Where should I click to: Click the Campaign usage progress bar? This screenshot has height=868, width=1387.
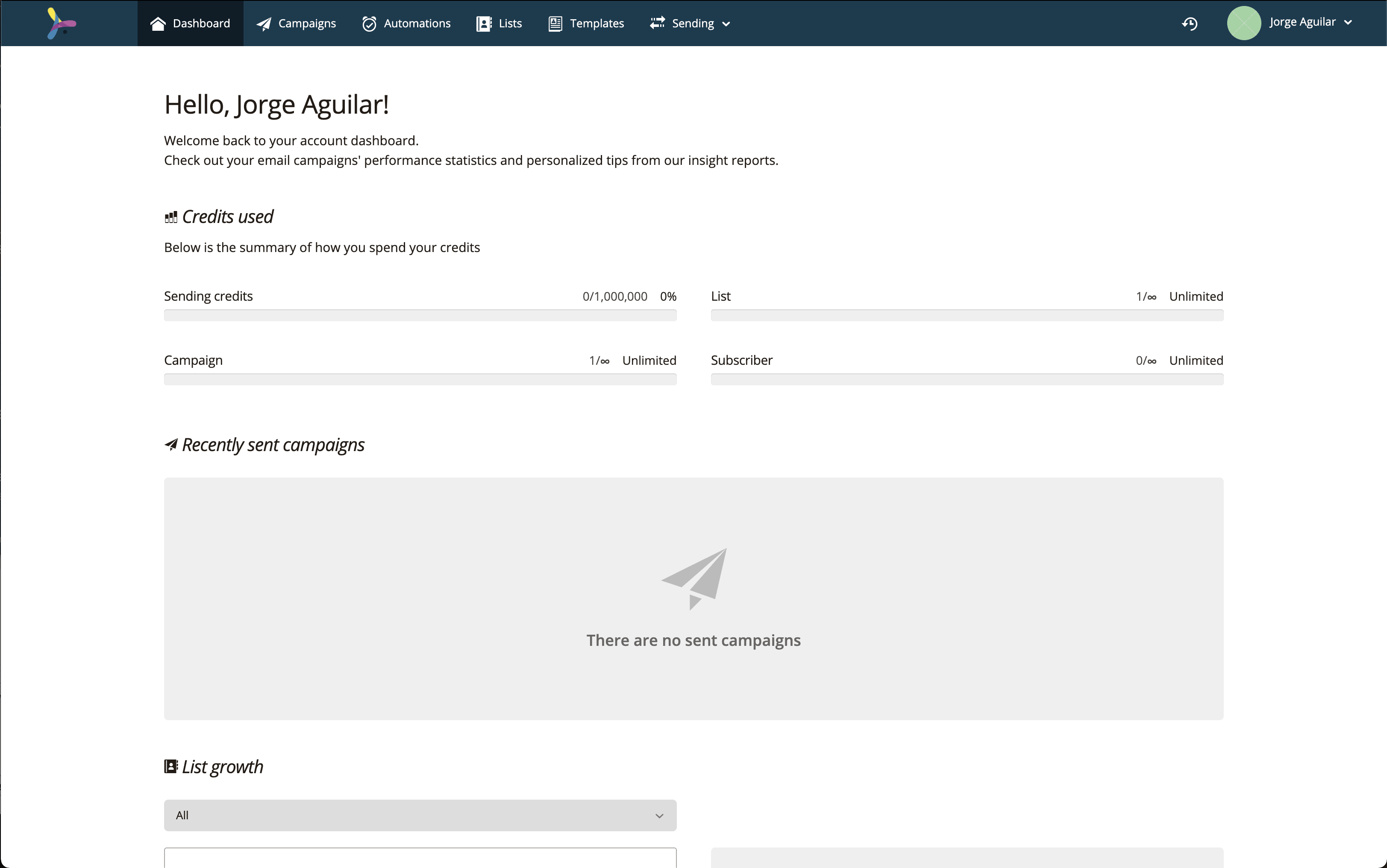click(420, 379)
